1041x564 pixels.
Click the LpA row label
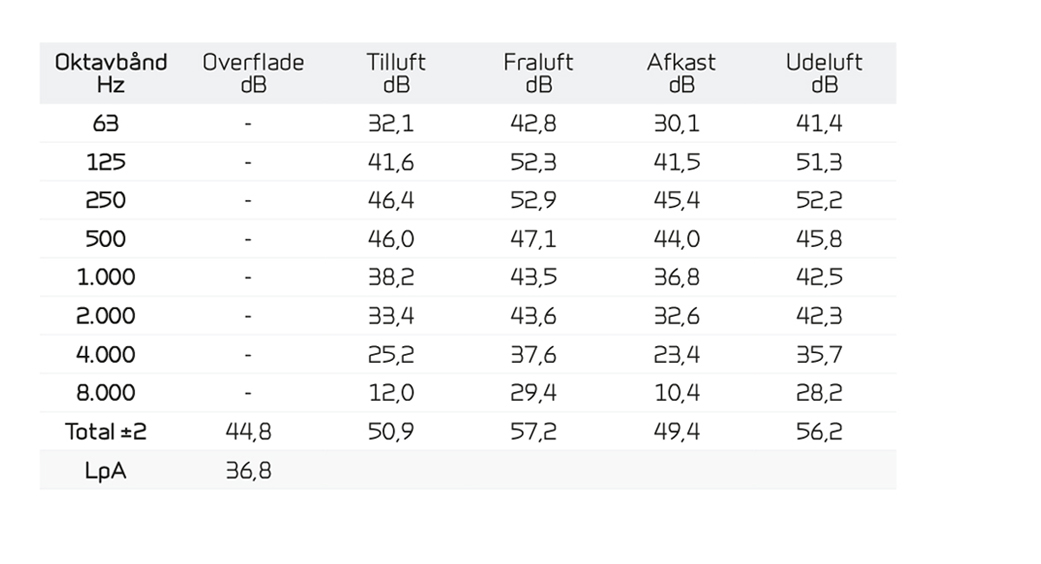106,471
